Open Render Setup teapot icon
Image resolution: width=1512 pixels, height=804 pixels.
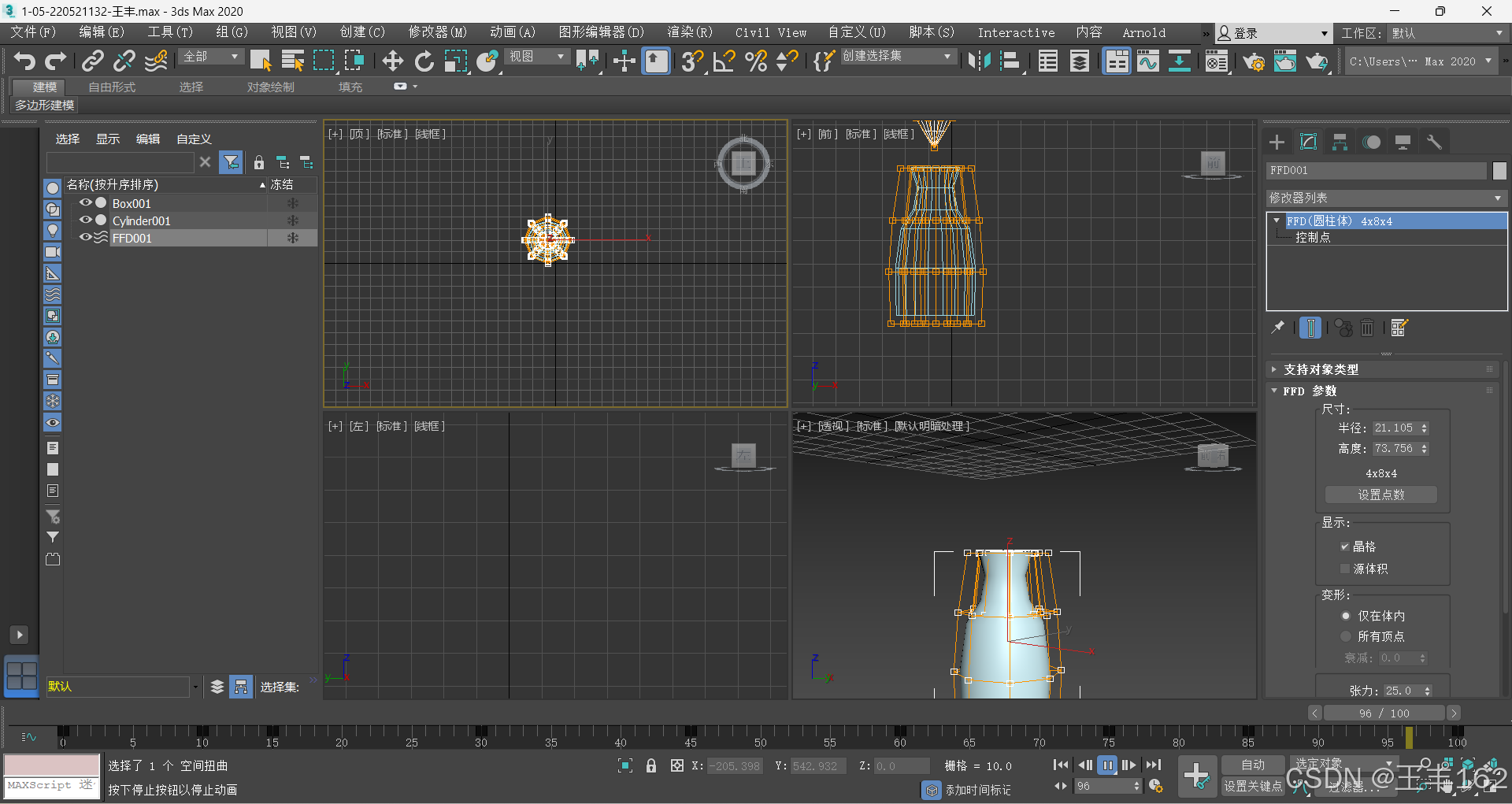(1254, 61)
